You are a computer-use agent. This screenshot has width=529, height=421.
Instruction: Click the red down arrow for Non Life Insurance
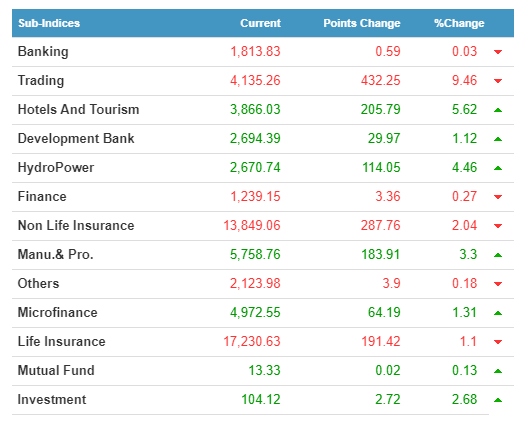(x=498, y=226)
